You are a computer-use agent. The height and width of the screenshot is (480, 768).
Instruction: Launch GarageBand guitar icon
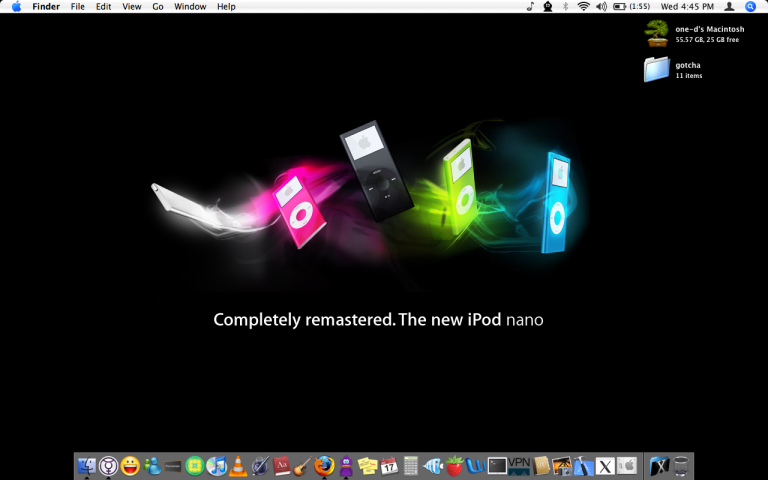tap(303, 466)
